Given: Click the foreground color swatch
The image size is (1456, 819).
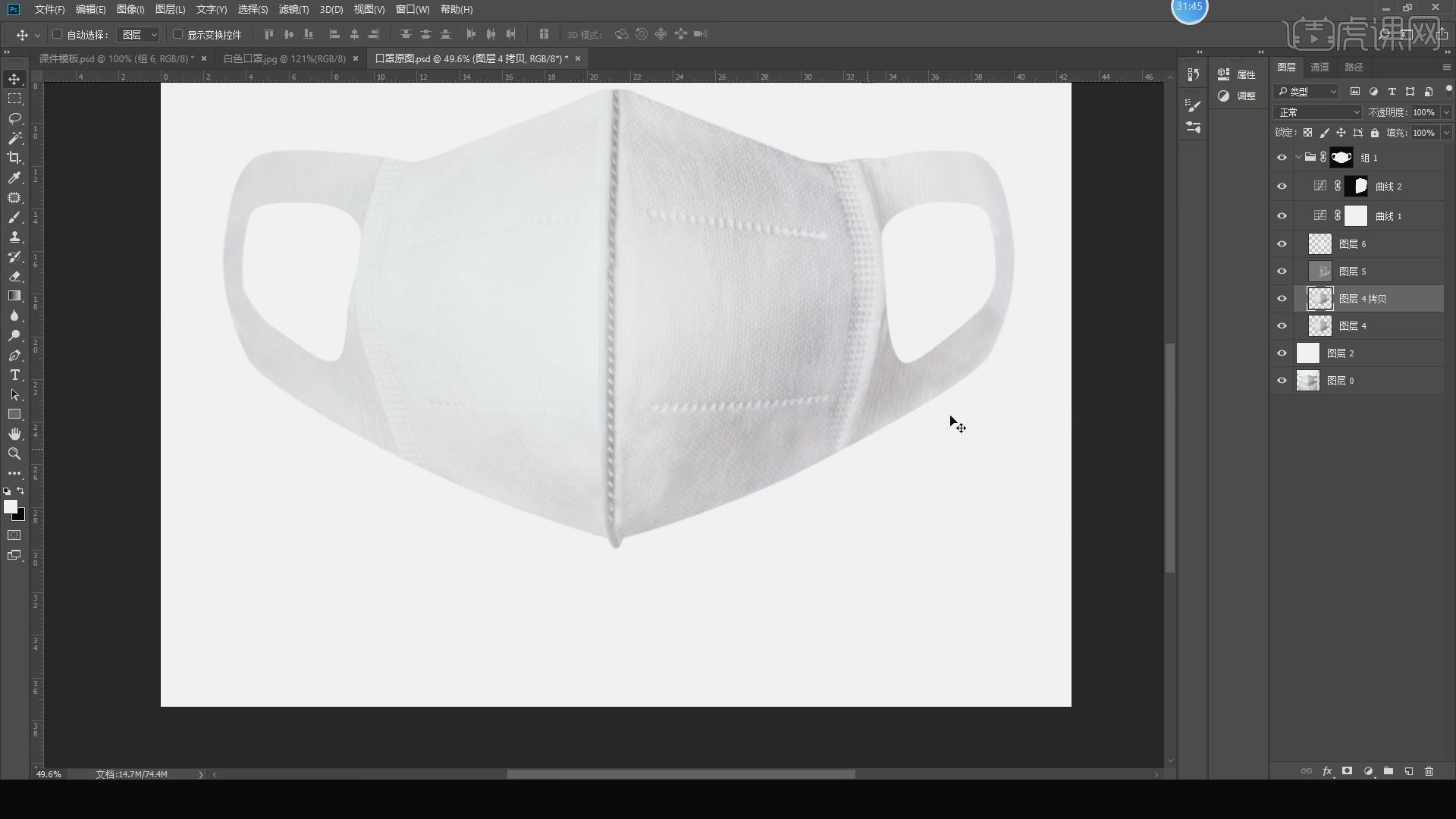Looking at the screenshot, I should tap(10, 507).
